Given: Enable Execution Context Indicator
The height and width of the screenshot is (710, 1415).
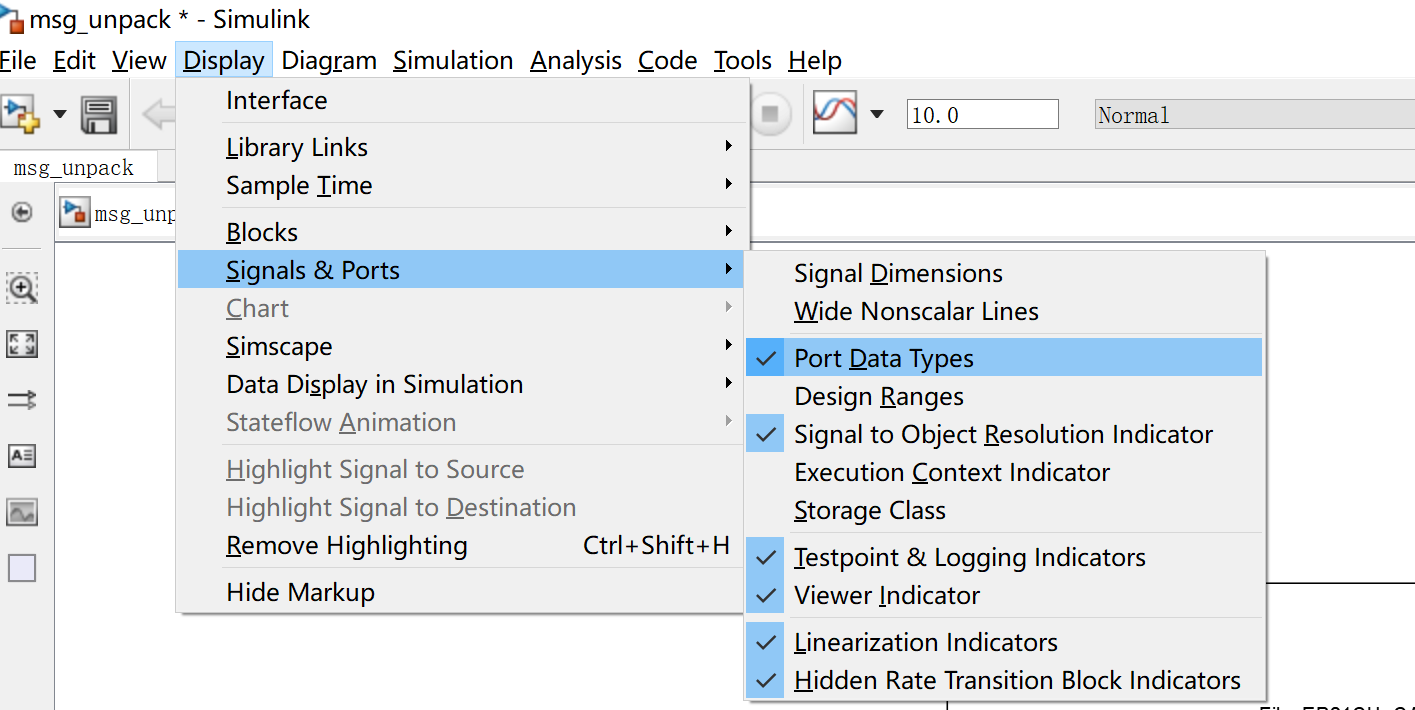Looking at the screenshot, I should [1004, 473].
